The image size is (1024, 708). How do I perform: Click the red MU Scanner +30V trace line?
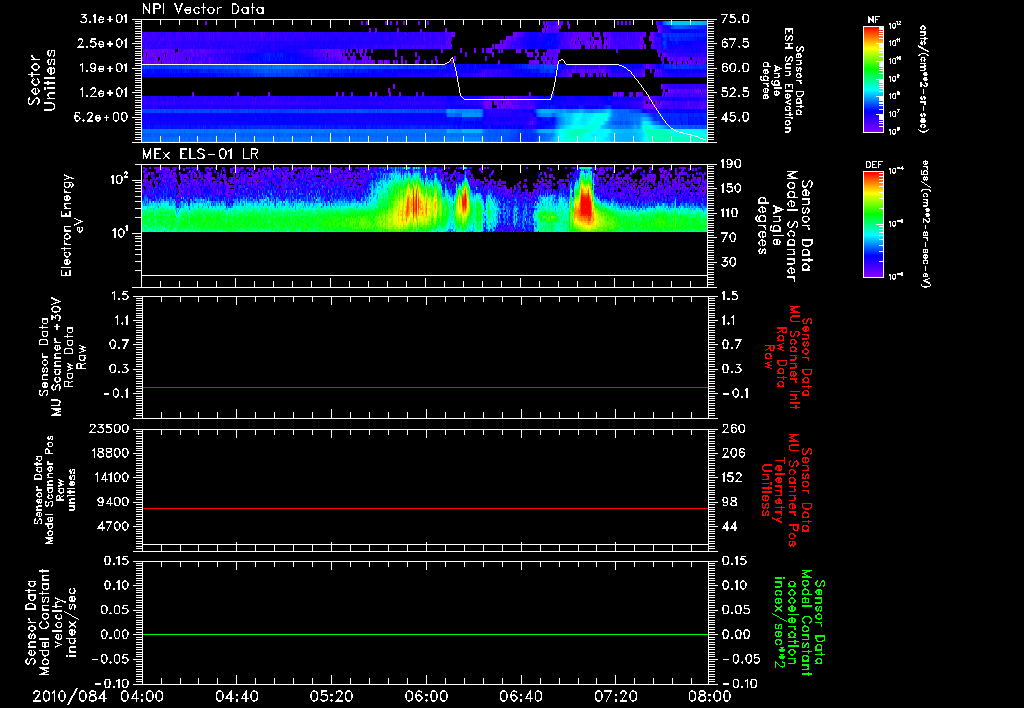[425, 387]
